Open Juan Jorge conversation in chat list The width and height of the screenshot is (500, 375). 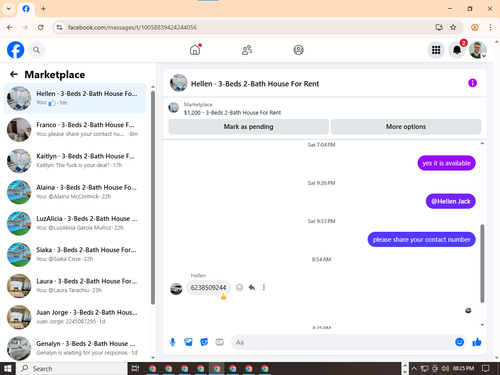click(75, 317)
